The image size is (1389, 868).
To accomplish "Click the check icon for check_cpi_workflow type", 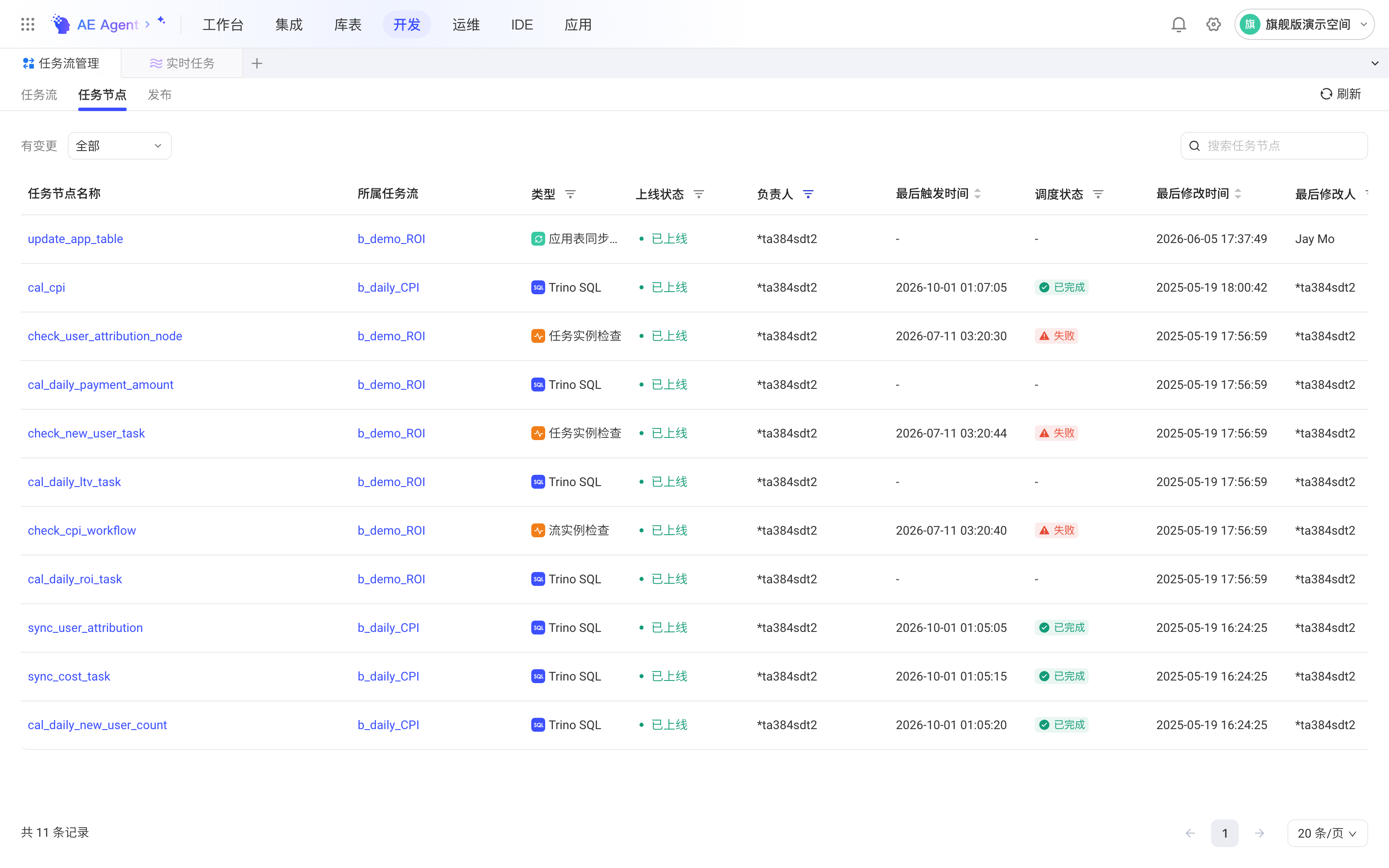I will pos(538,530).
